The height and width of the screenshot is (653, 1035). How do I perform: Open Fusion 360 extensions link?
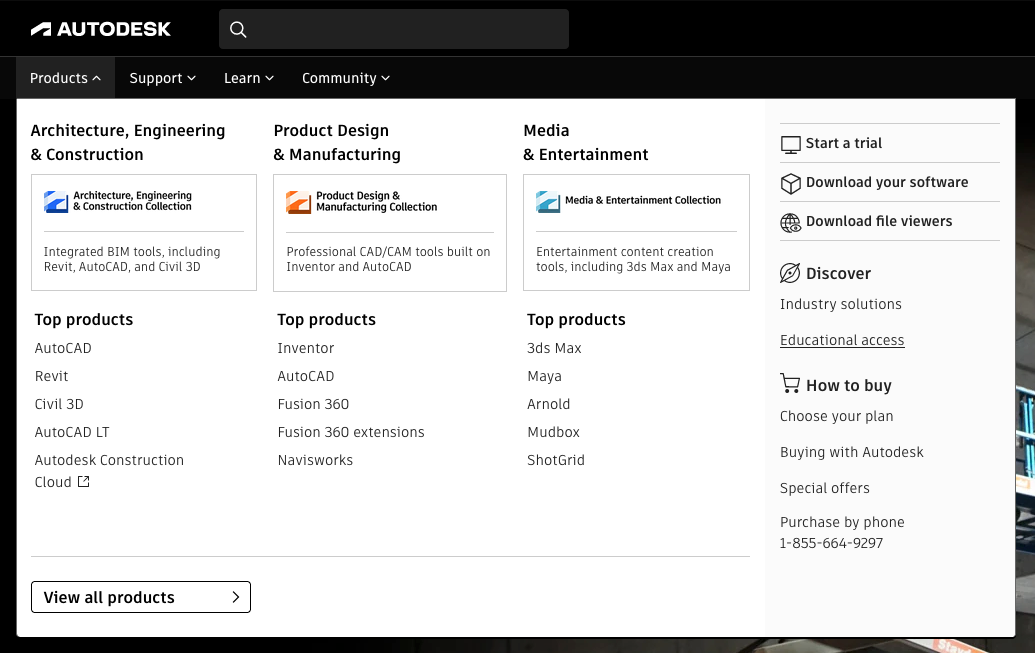tap(351, 432)
